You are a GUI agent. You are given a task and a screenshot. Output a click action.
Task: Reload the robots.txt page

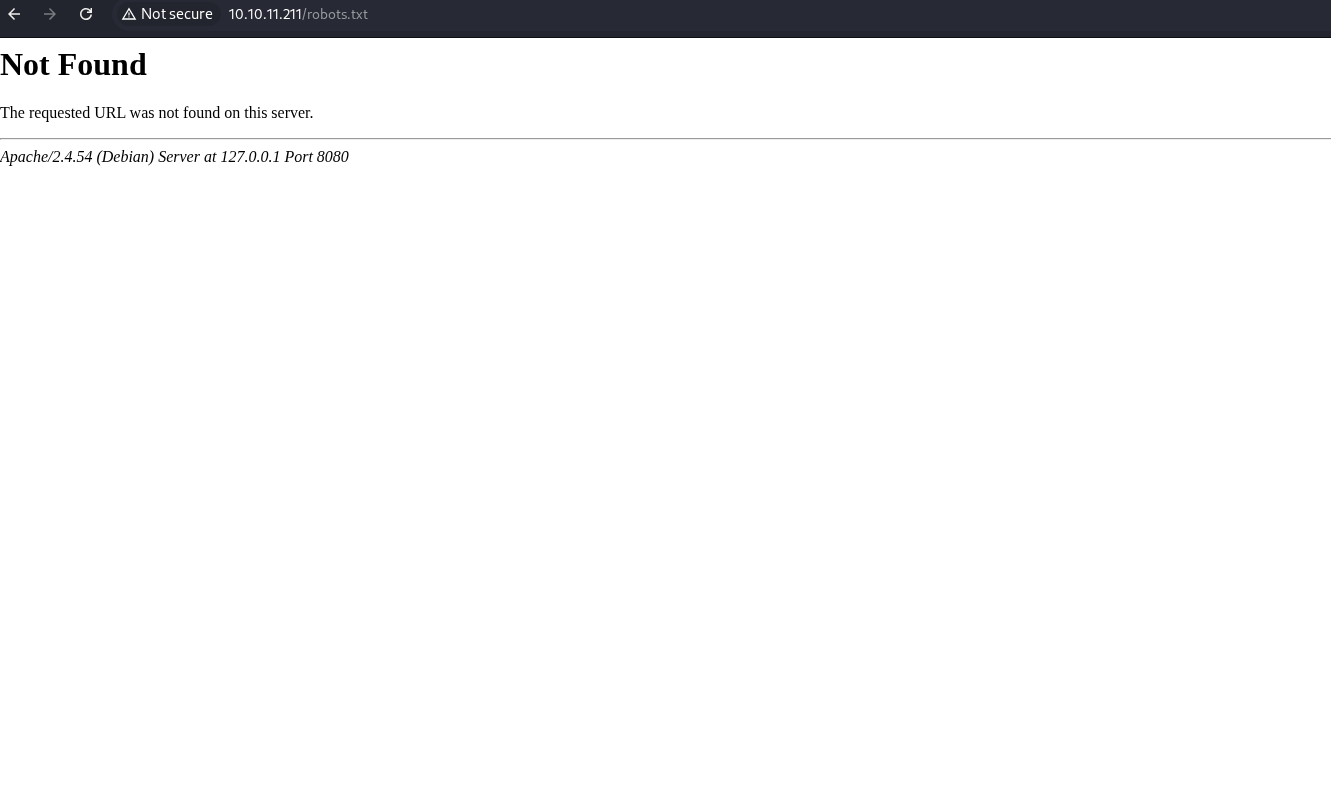point(86,14)
